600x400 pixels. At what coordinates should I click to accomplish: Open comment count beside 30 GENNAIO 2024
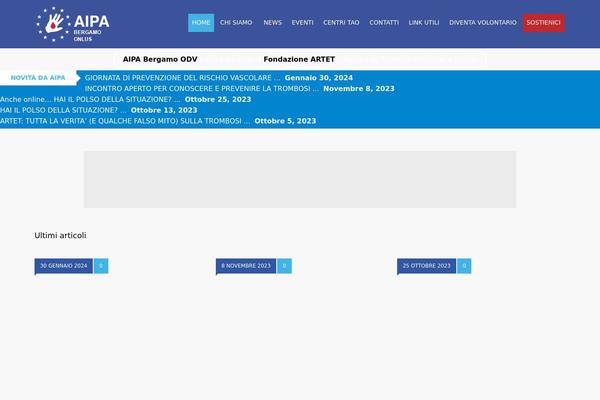click(x=101, y=266)
